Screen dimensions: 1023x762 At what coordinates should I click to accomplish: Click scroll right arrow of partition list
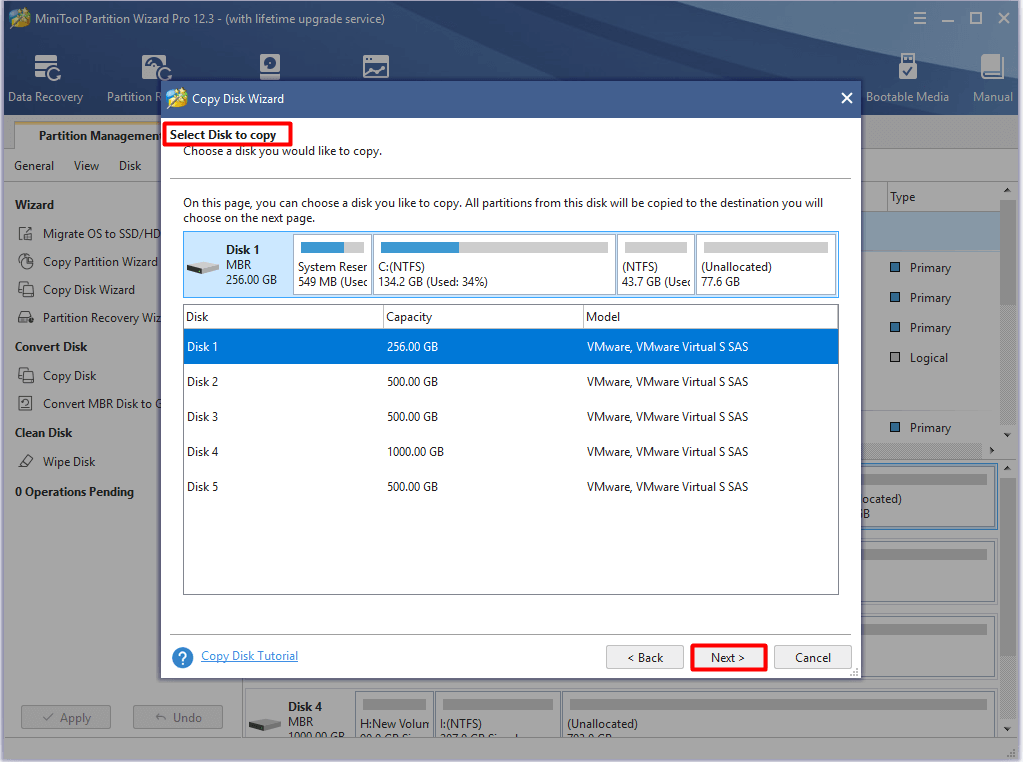(992, 450)
